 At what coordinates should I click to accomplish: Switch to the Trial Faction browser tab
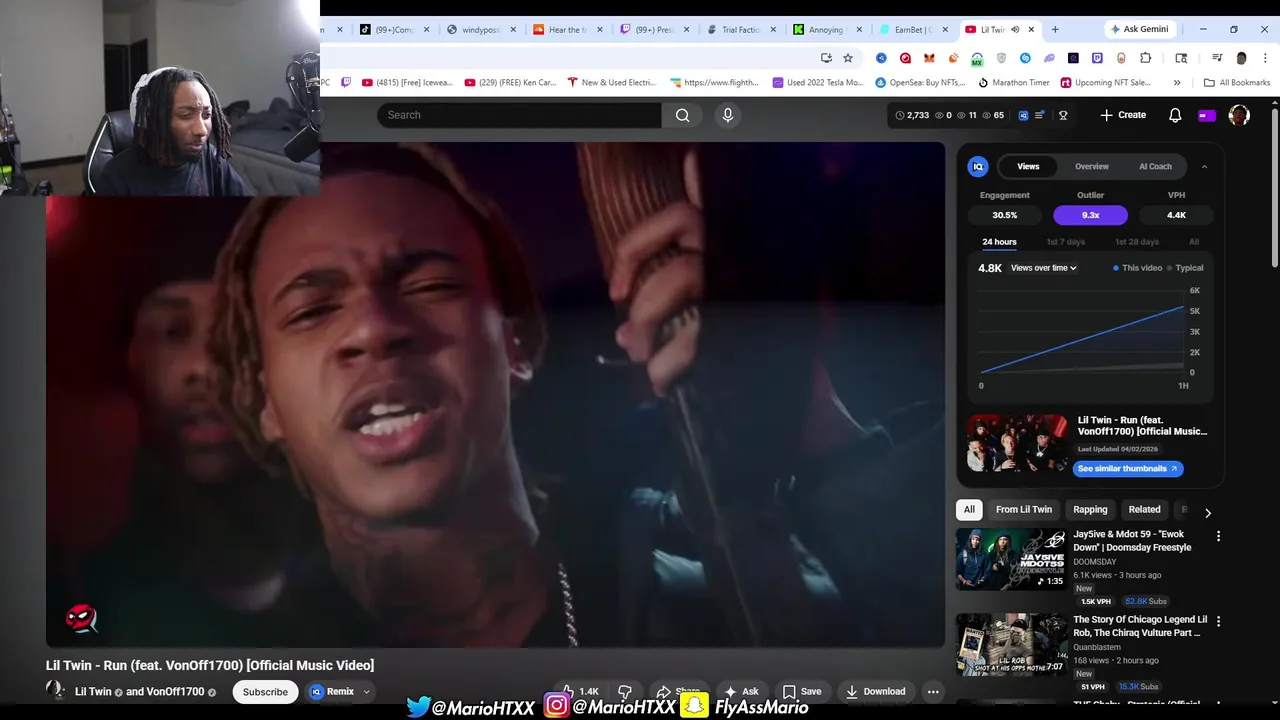tap(741, 30)
